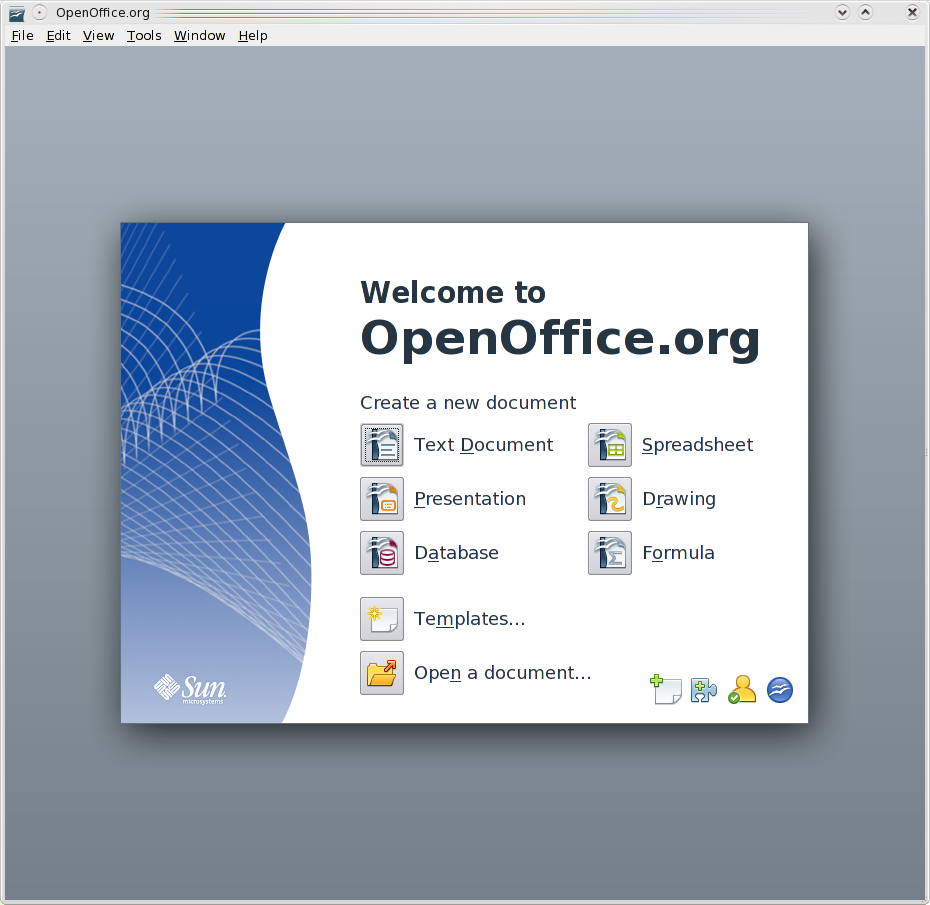Toggle the round pin button in title bar
This screenshot has width=930, height=905.
[40, 12]
